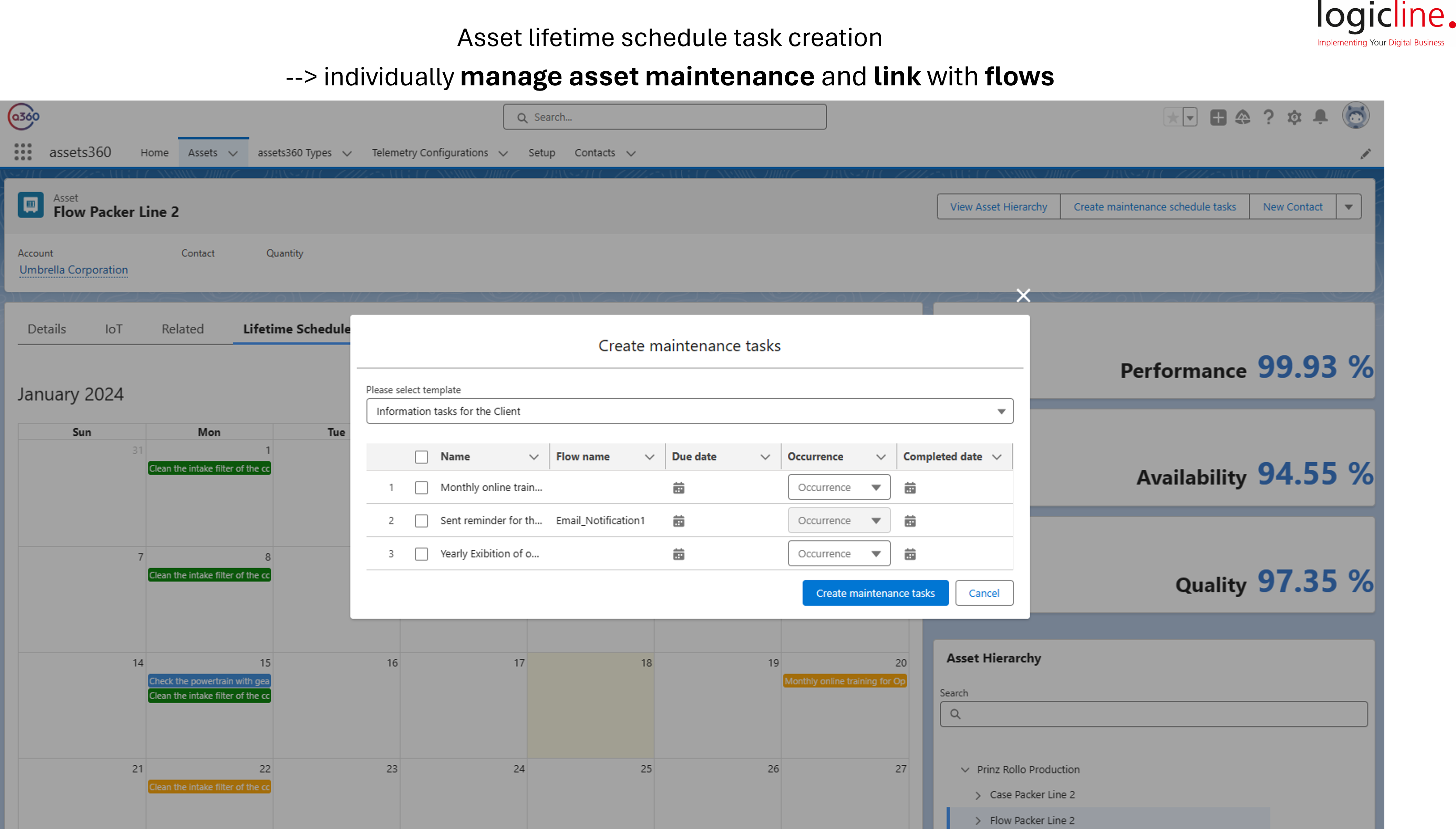Close the Create maintenance tasks dialog
The height and width of the screenshot is (829, 1456).
(1023, 295)
